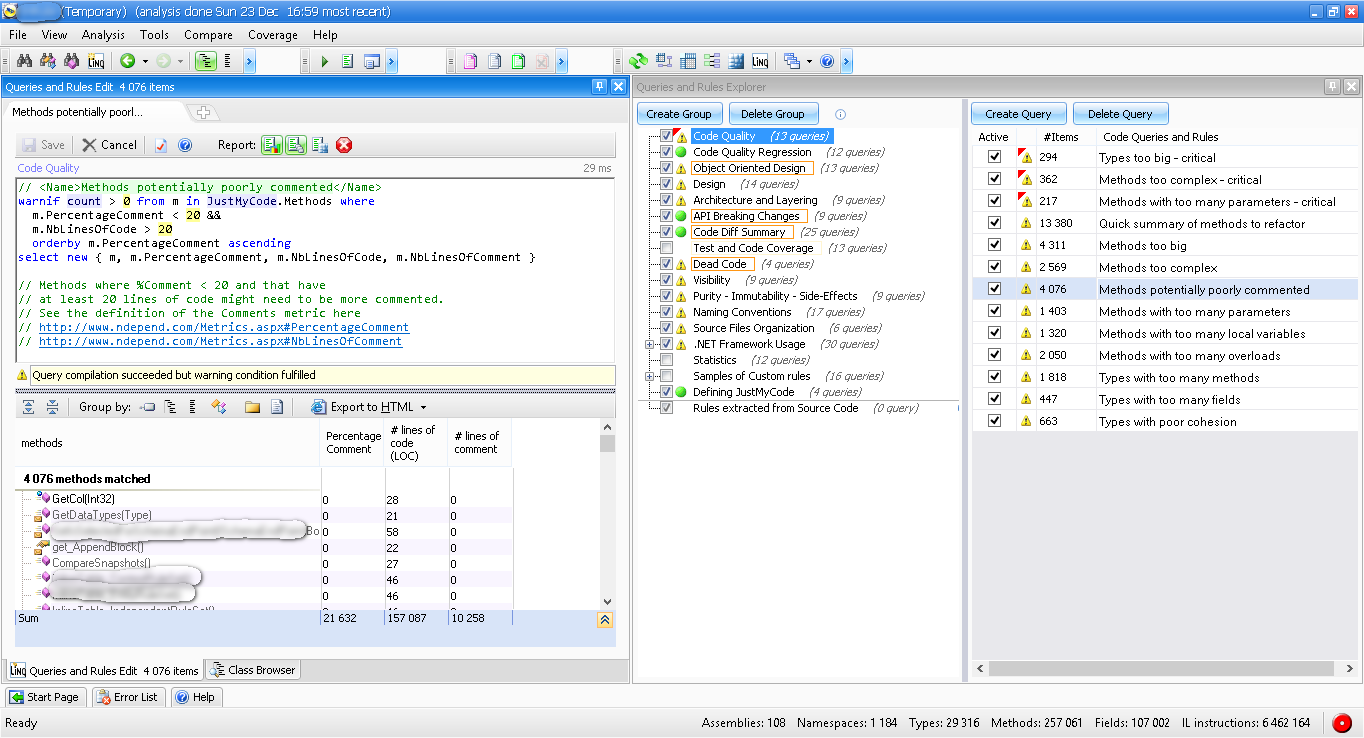
Task: Click the collapse all rows icon in results toolbar
Action: [51, 407]
